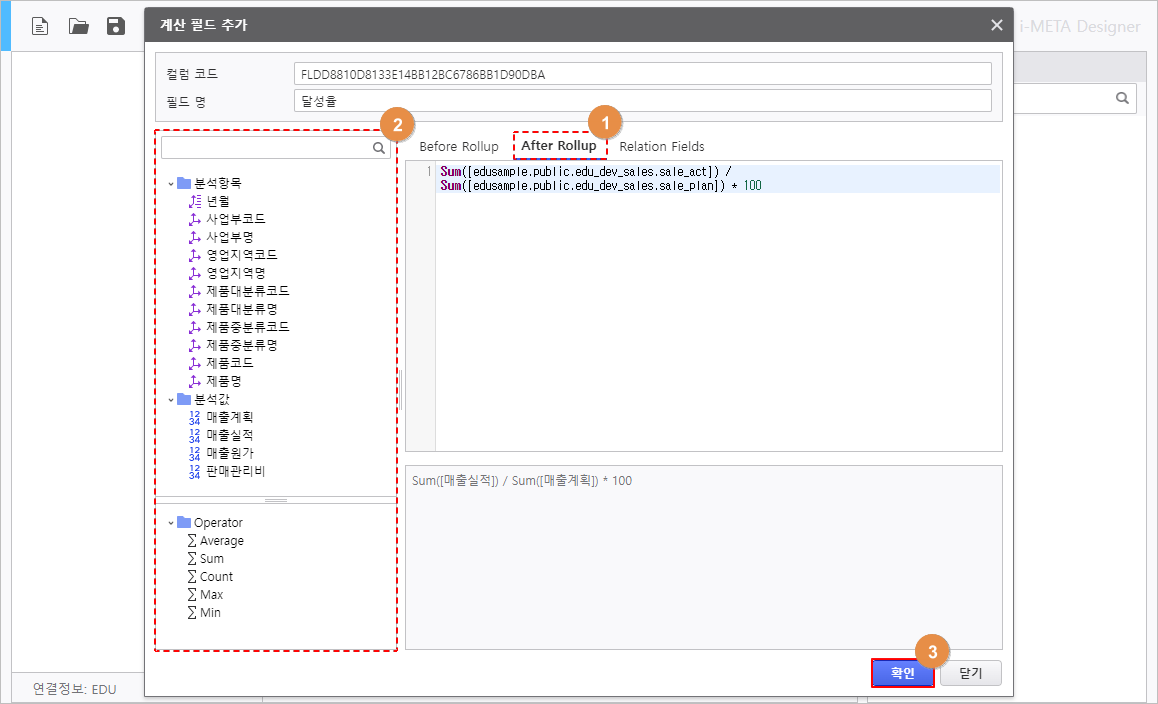Click the open folder icon in the toolbar

coord(78,27)
